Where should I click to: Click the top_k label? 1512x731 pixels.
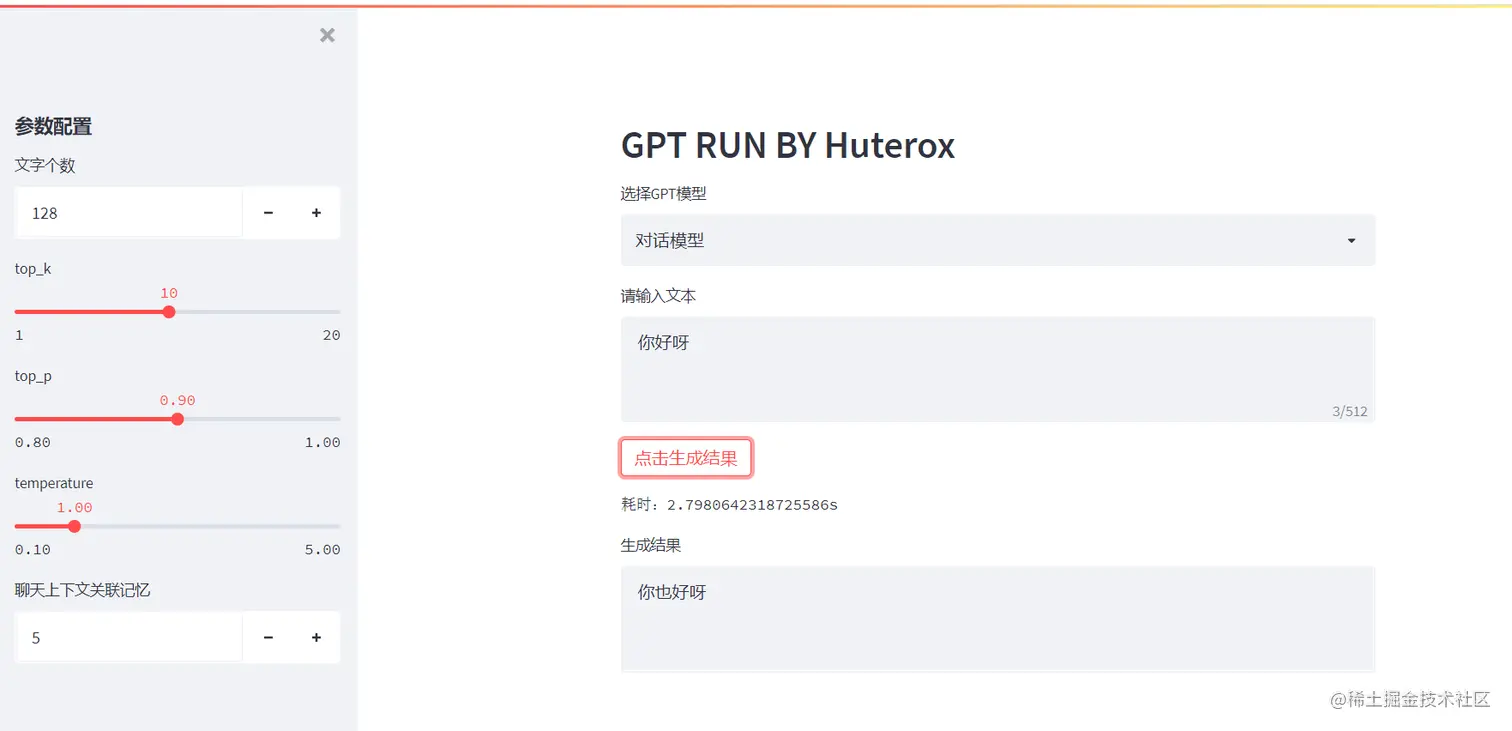point(33,269)
